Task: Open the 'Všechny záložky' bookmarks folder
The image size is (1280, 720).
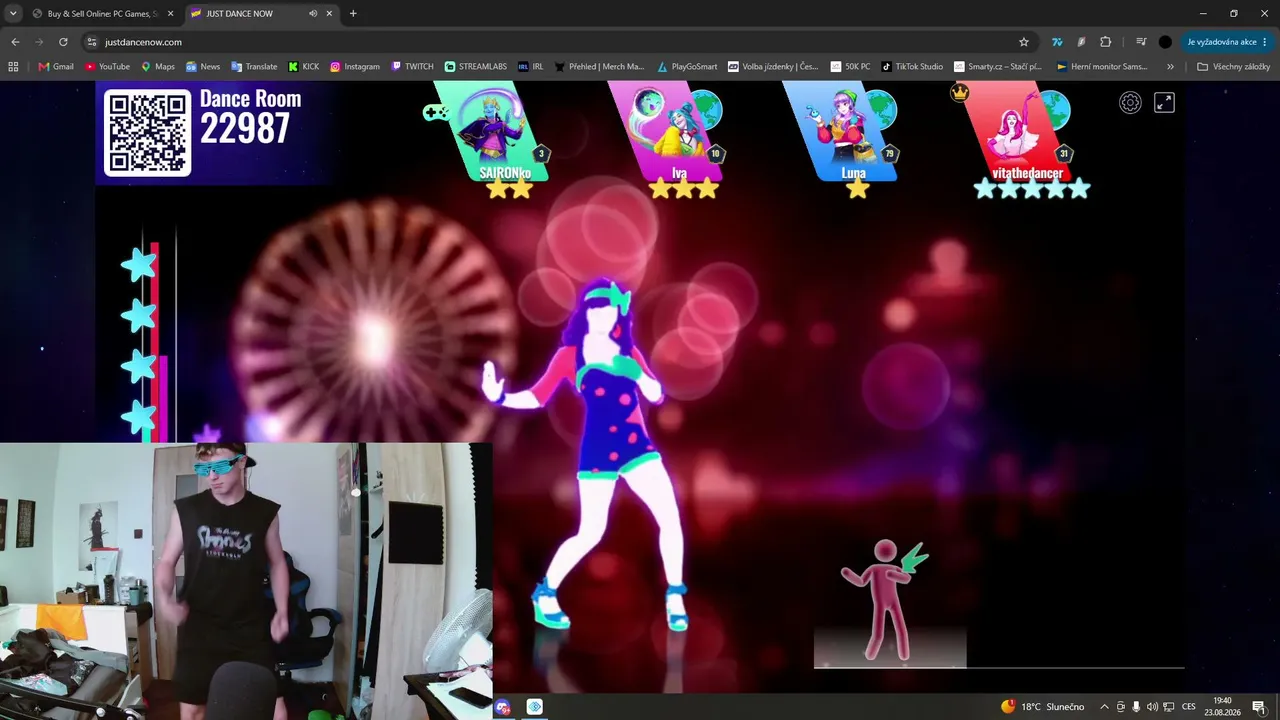Action: 1233,67
